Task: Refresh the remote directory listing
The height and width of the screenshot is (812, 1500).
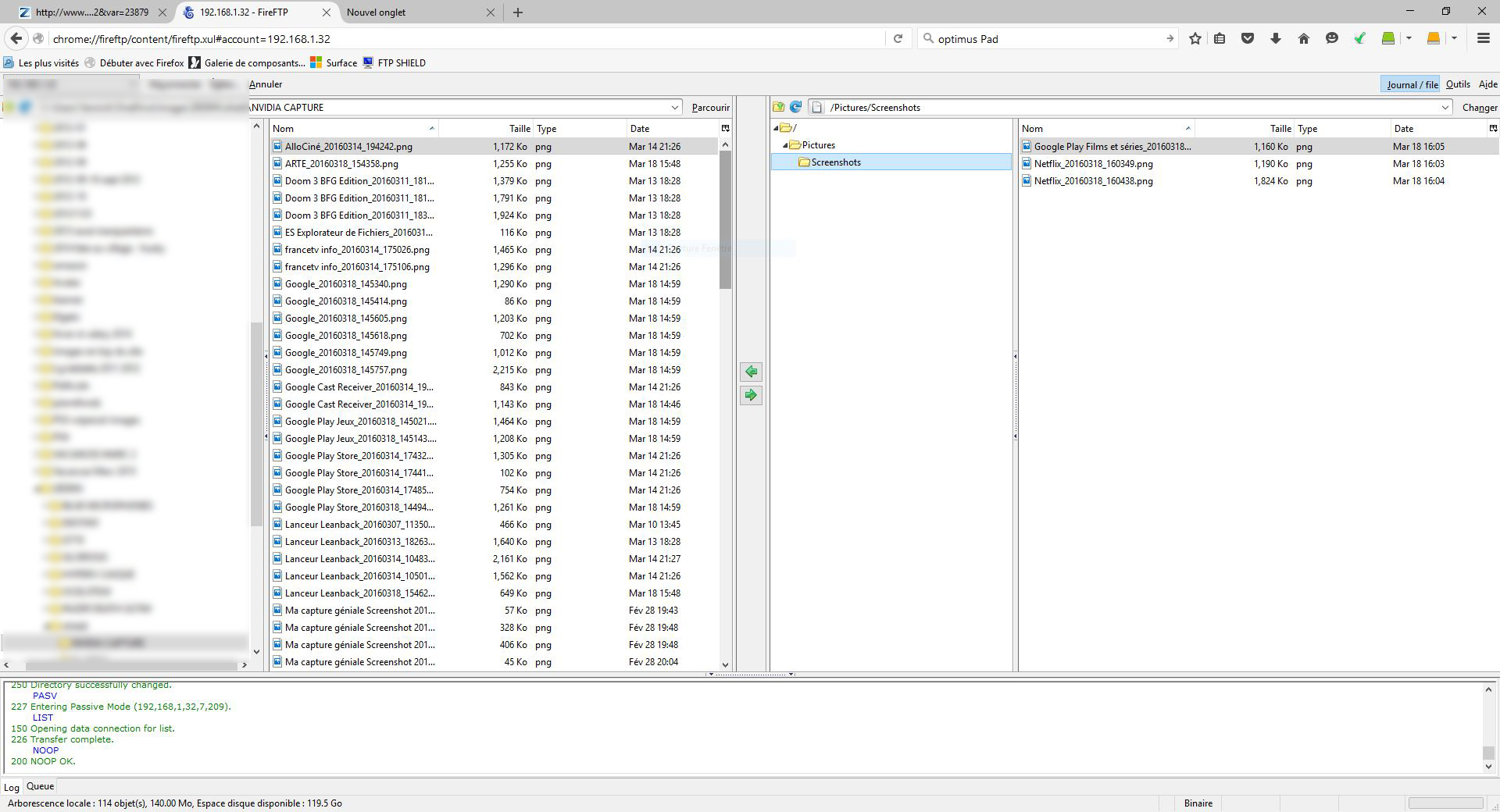Action: click(x=795, y=107)
